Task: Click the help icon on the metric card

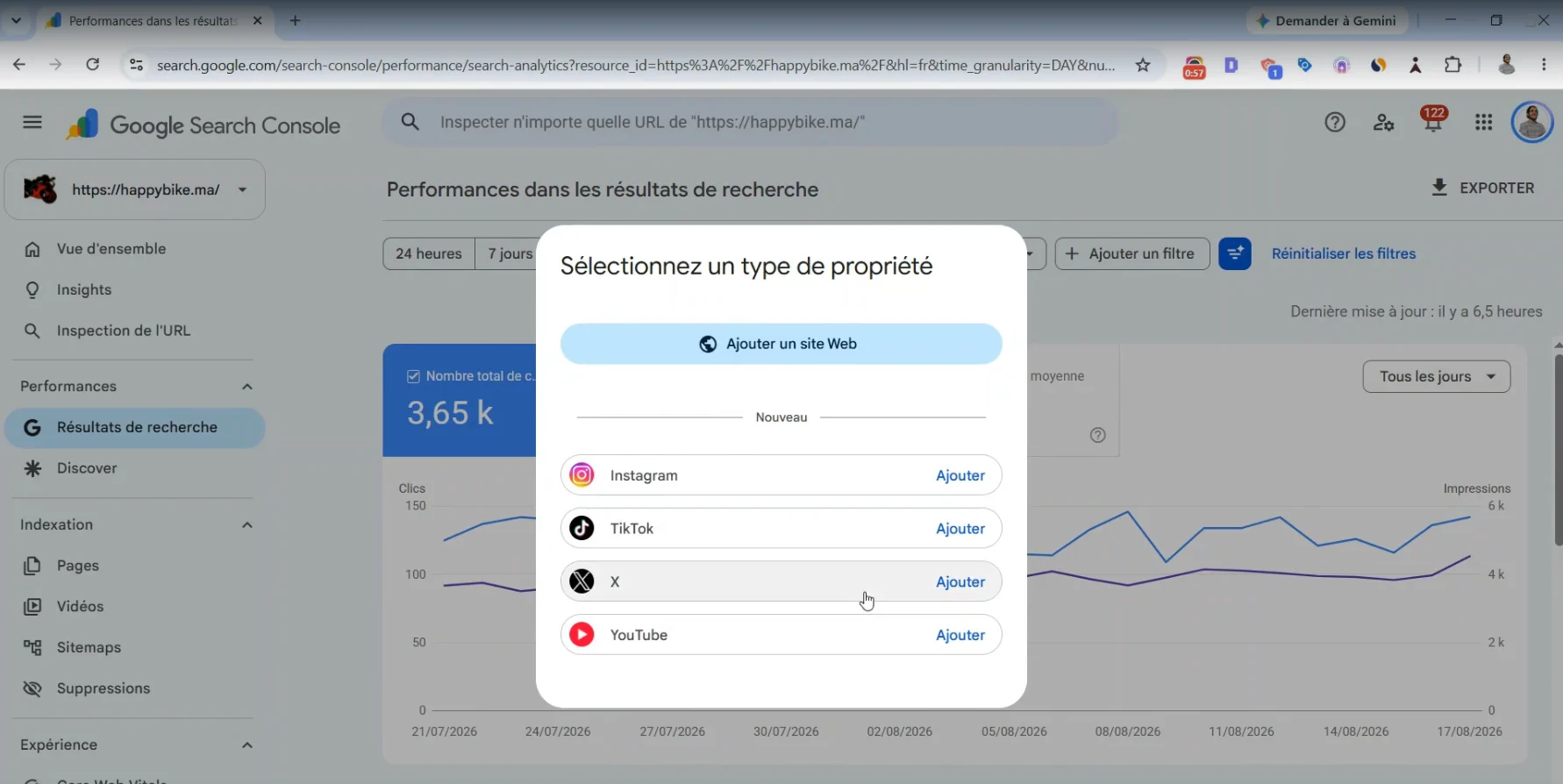Action: click(1097, 435)
